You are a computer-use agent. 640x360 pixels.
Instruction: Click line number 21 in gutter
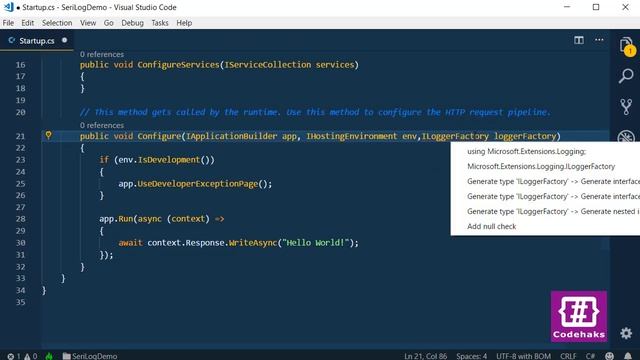[x=20, y=136]
